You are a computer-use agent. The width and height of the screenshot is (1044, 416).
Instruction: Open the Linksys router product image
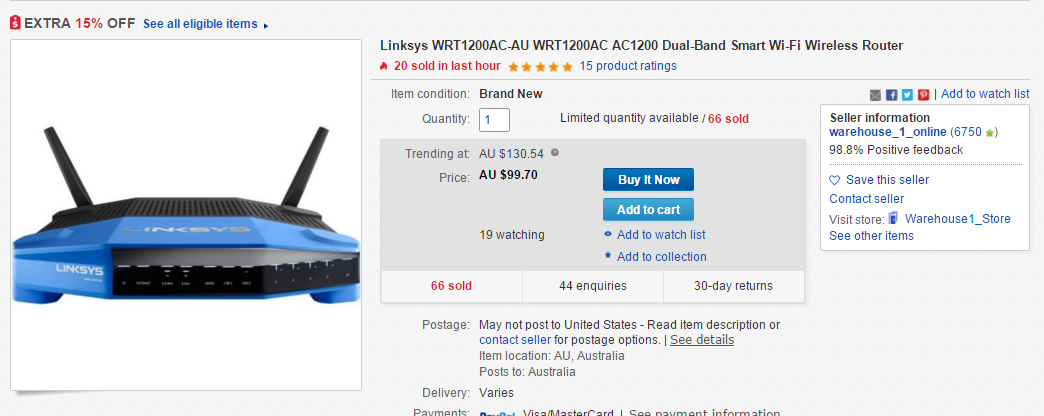coord(186,215)
